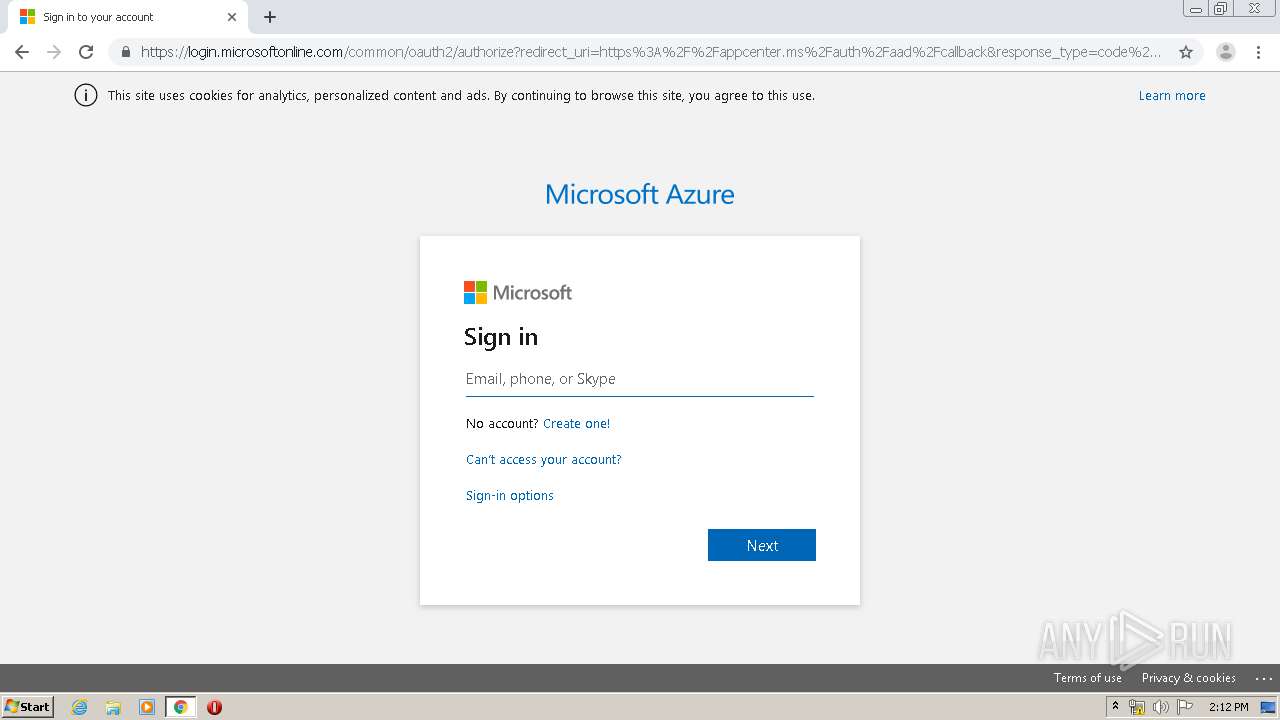
Task: Reload the page with refresh icon
Action: tap(86, 52)
